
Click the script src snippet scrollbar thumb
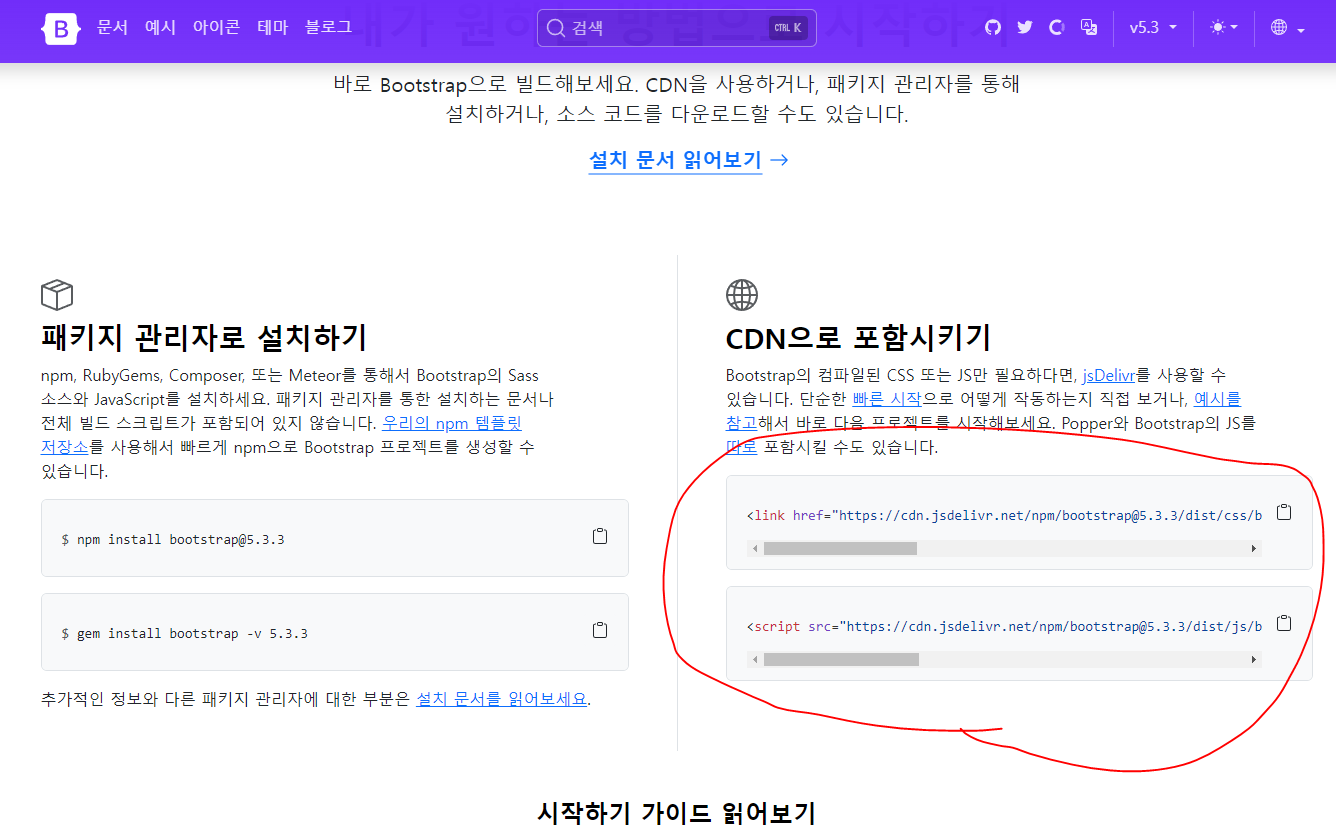(841, 660)
